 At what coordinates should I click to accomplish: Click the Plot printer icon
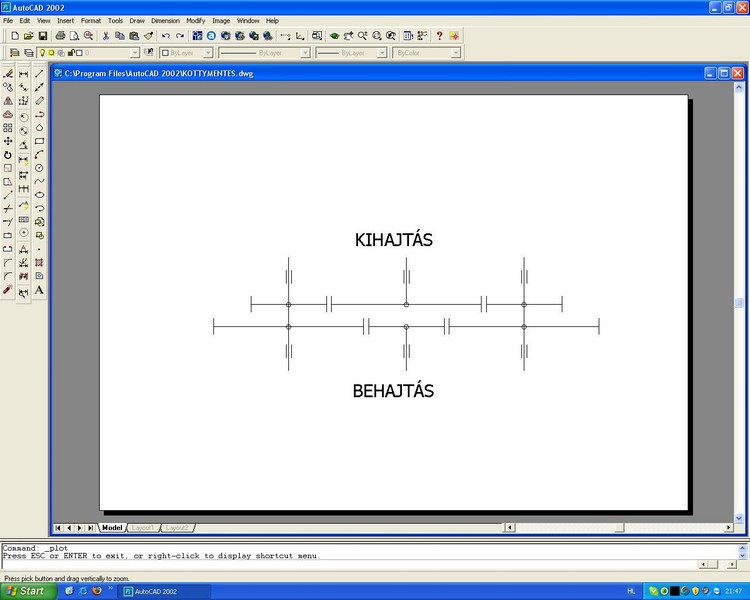point(60,36)
